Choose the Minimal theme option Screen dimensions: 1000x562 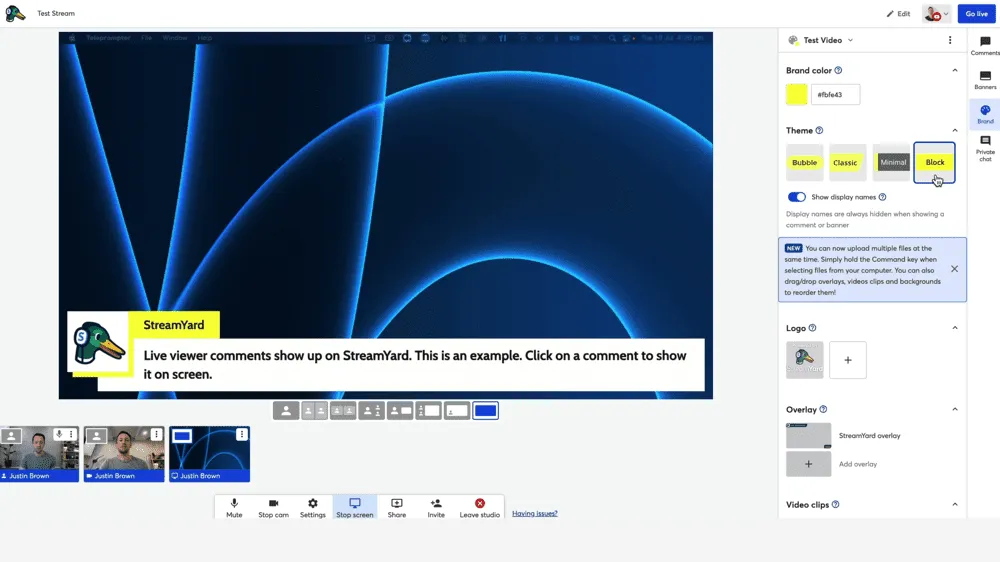(x=893, y=163)
